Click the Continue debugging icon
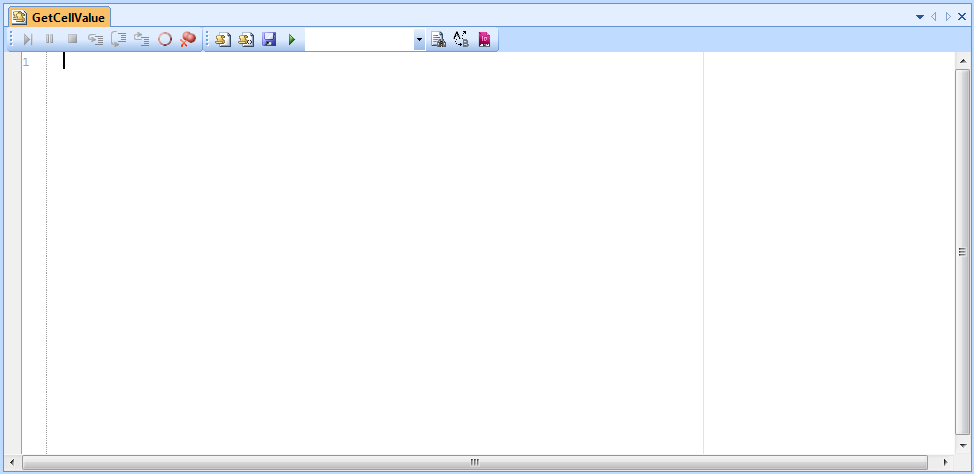 (x=28, y=40)
